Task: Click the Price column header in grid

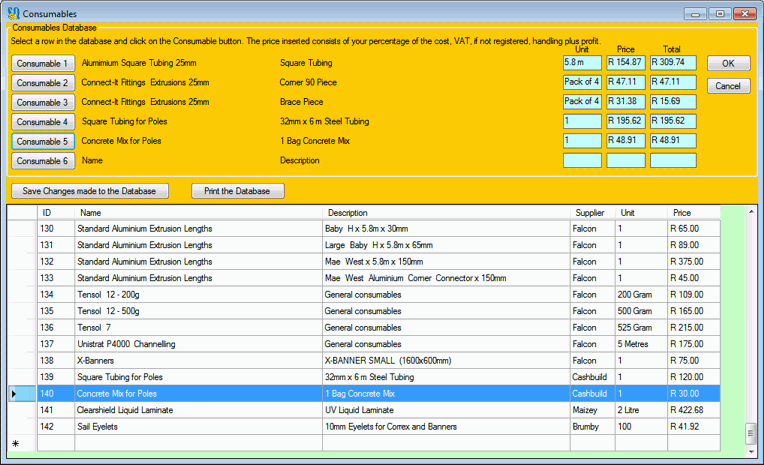Action: click(682, 213)
